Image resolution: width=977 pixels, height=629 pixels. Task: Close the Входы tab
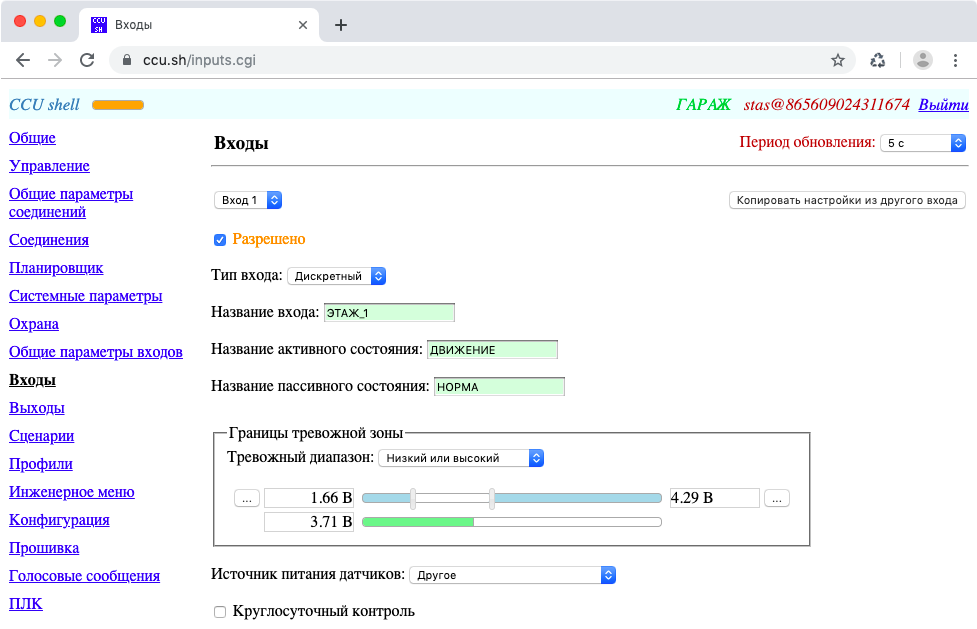(303, 25)
